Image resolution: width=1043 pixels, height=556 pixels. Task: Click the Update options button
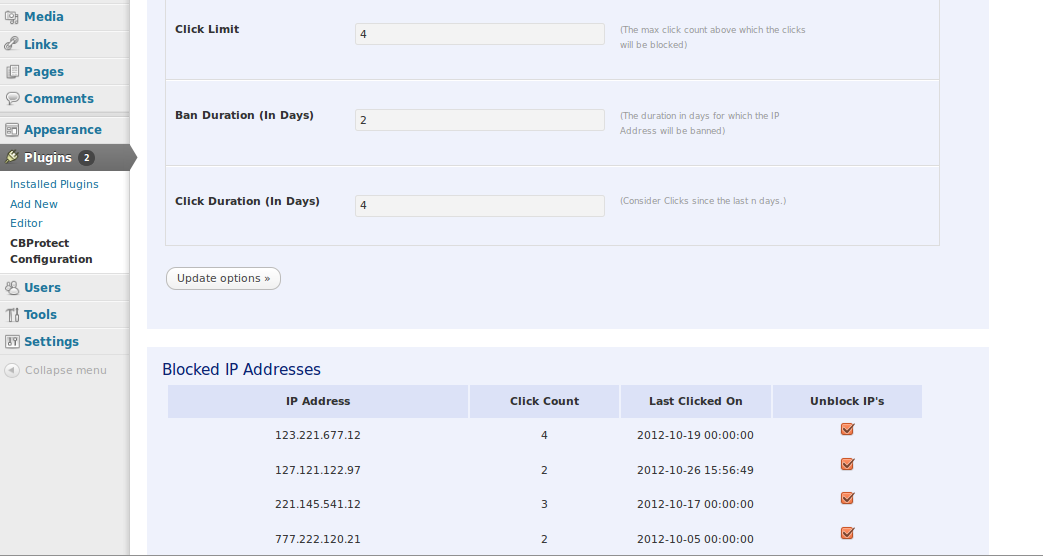tap(224, 279)
